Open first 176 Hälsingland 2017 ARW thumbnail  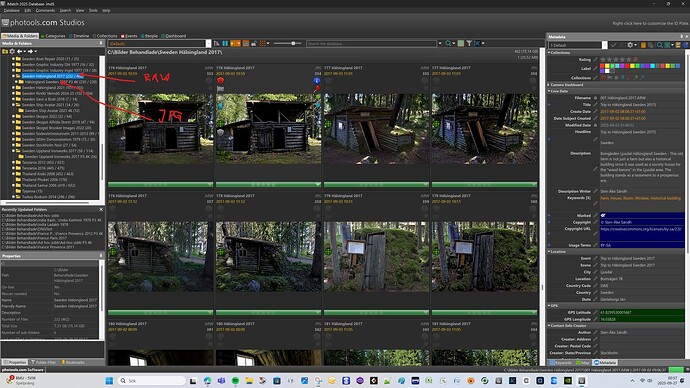tap(160, 128)
